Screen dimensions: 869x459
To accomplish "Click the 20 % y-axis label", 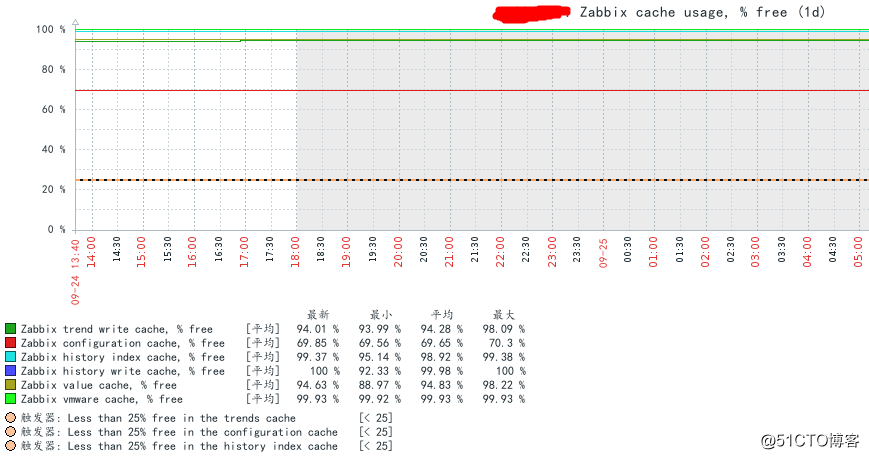I will [53, 189].
